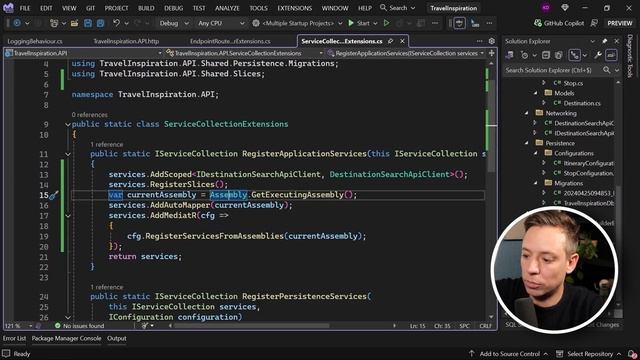Click the code cleanup broom icon
Screen dimensions: 640x360
point(145,326)
